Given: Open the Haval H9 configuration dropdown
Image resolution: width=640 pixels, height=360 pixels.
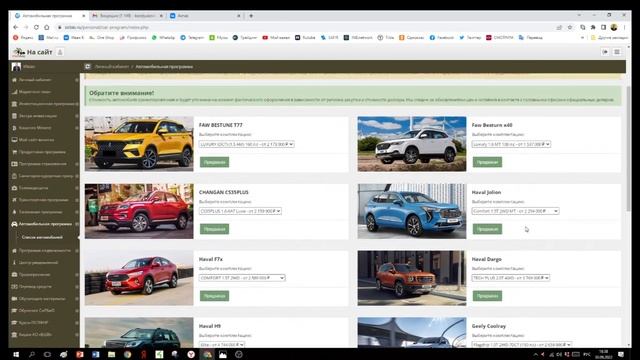Looking at the screenshot, I should pyautogui.click(x=222, y=345).
